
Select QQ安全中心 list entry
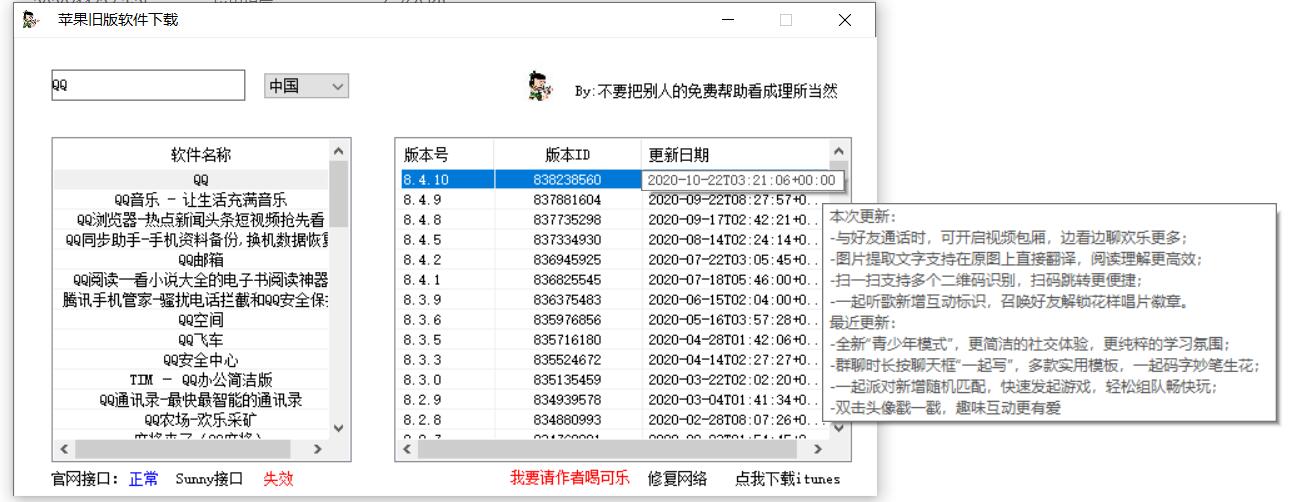[191, 359]
